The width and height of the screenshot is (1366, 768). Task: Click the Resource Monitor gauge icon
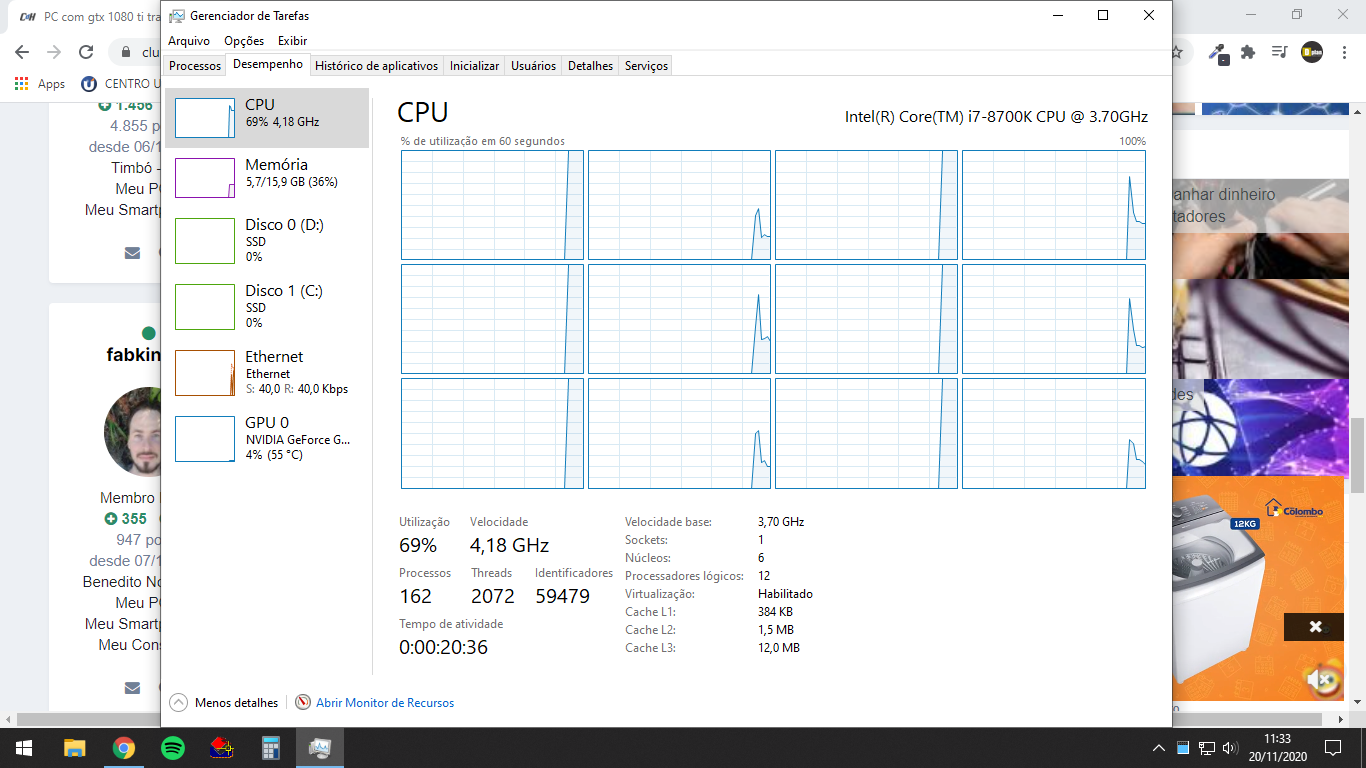tap(303, 703)
